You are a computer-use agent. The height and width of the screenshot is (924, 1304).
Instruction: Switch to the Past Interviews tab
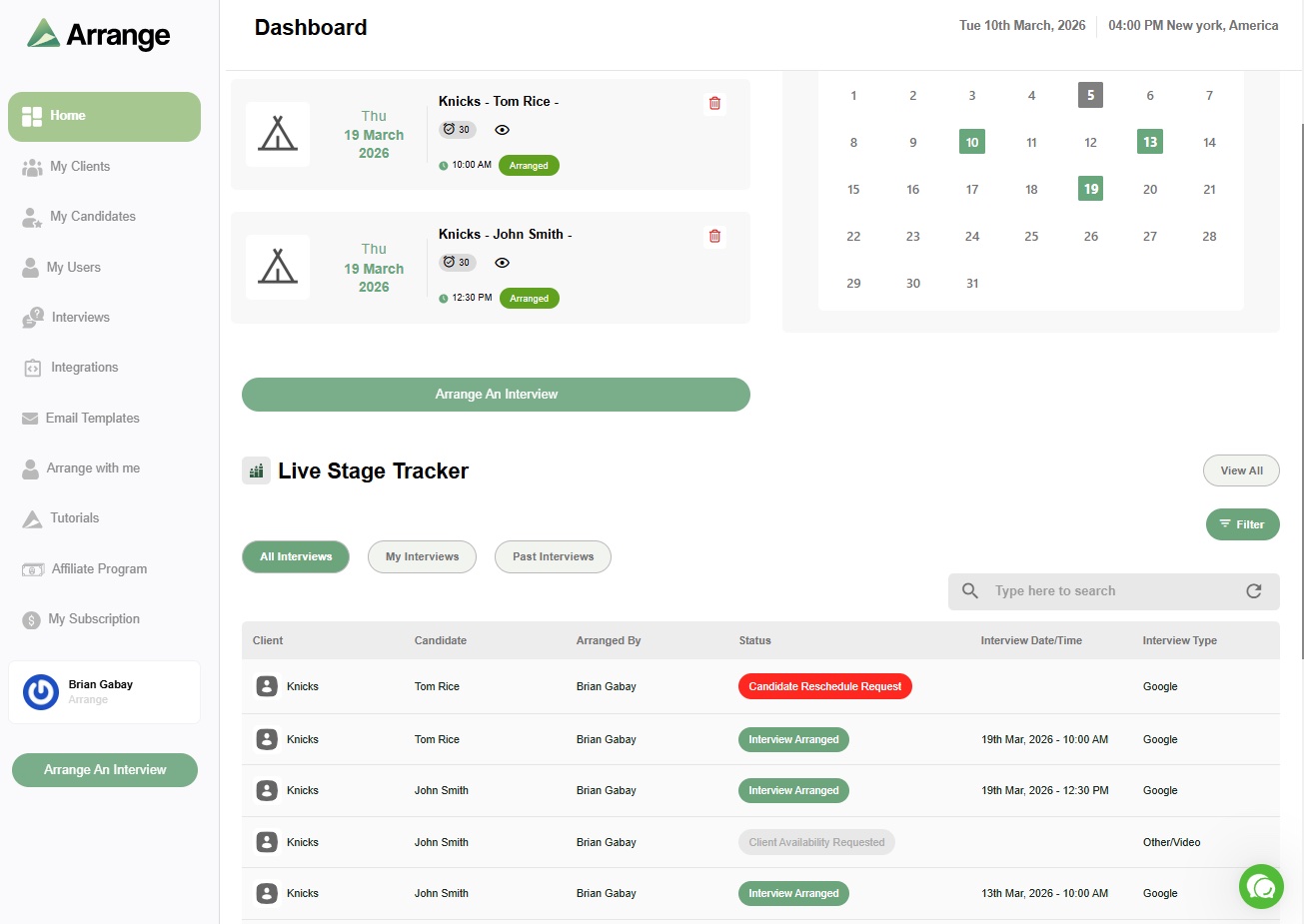click(553, 556)
